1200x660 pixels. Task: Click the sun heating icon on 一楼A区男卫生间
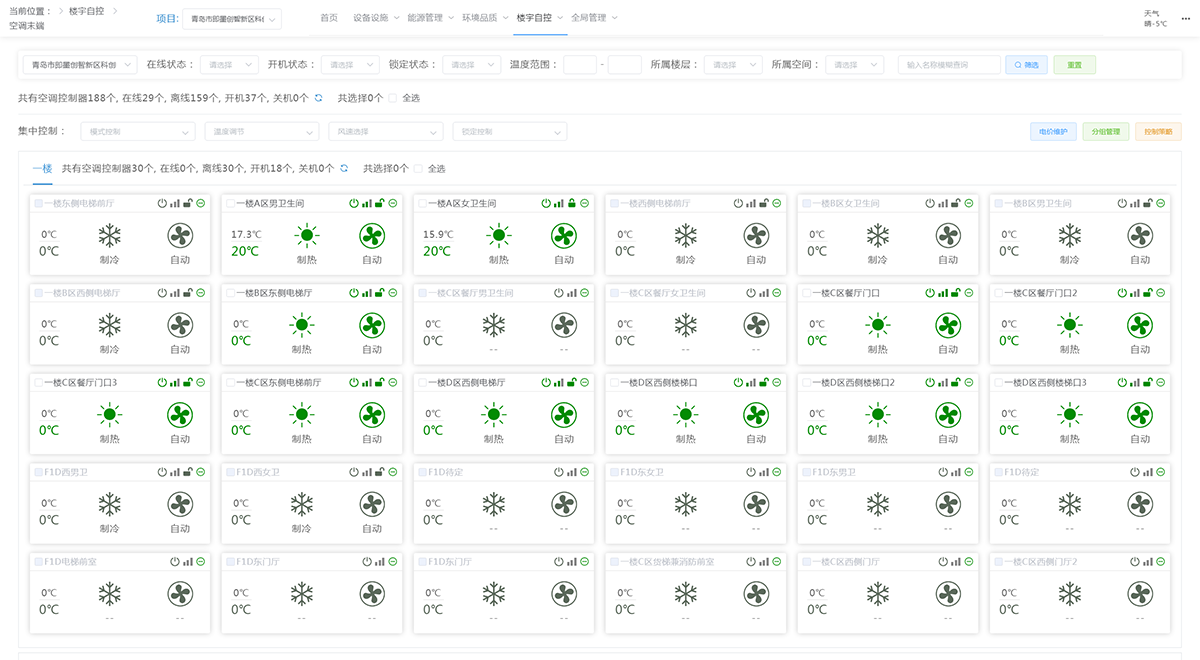(x=308, y=236)
